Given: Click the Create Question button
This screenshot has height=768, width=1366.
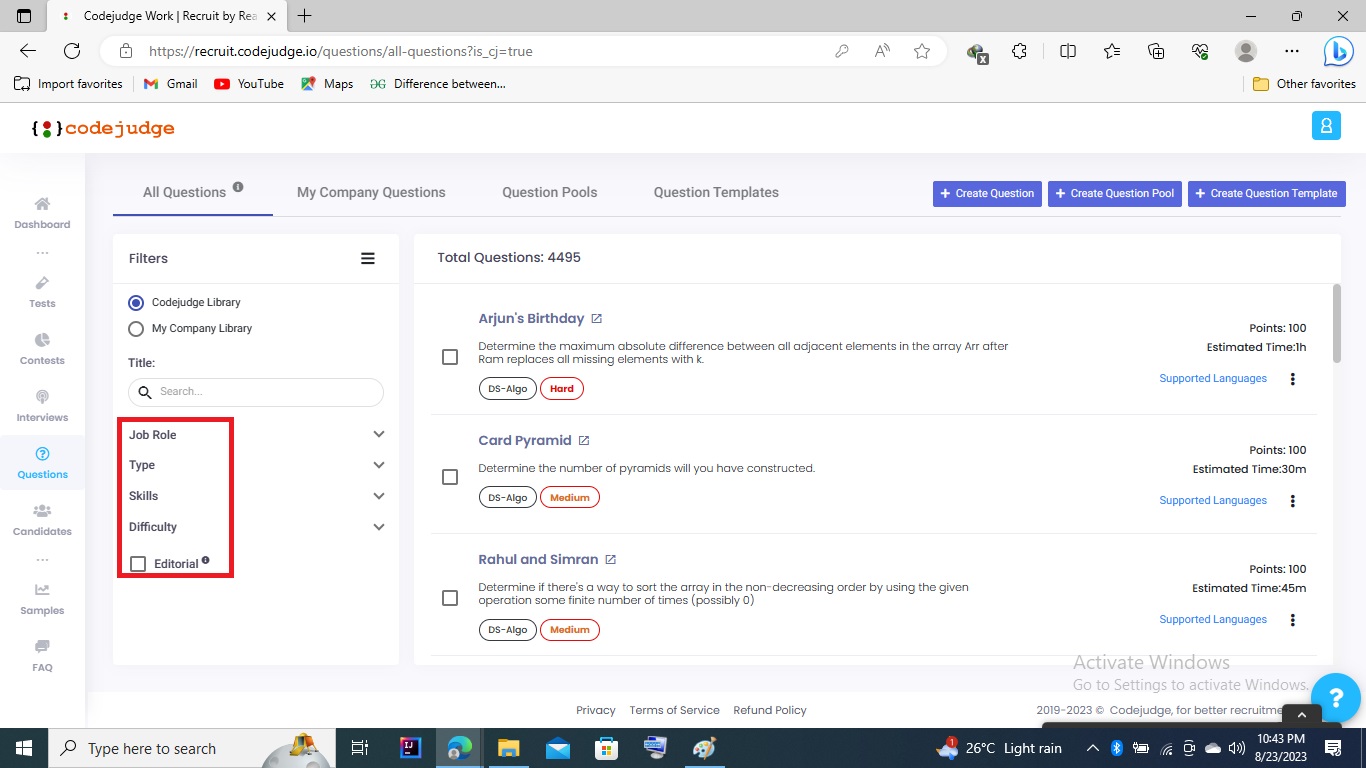Looking at the screenshot, I should tap(986, 194).
